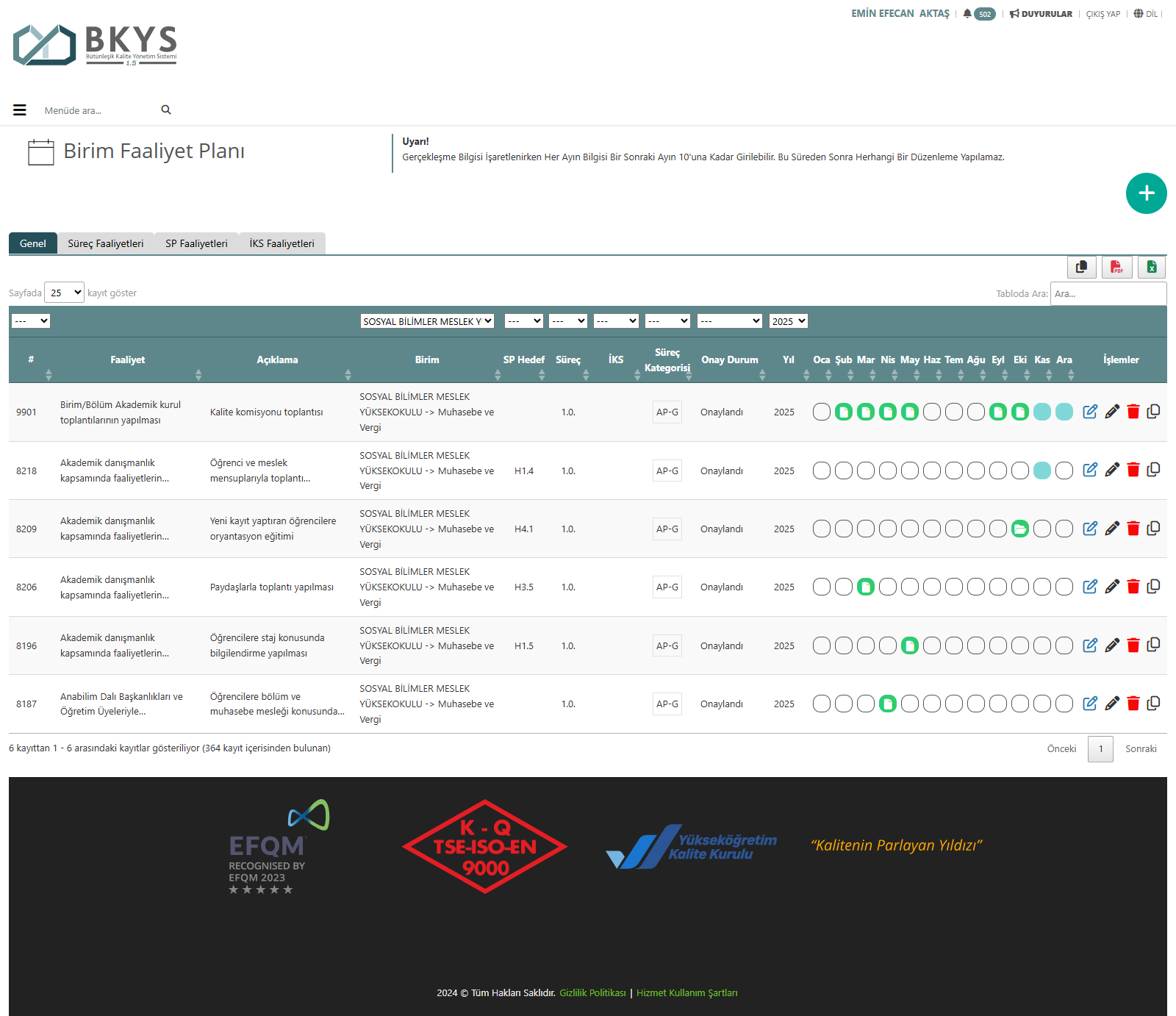Open the hamburger menu
Screen dimensions: 1176x1016
coord(20,110)
